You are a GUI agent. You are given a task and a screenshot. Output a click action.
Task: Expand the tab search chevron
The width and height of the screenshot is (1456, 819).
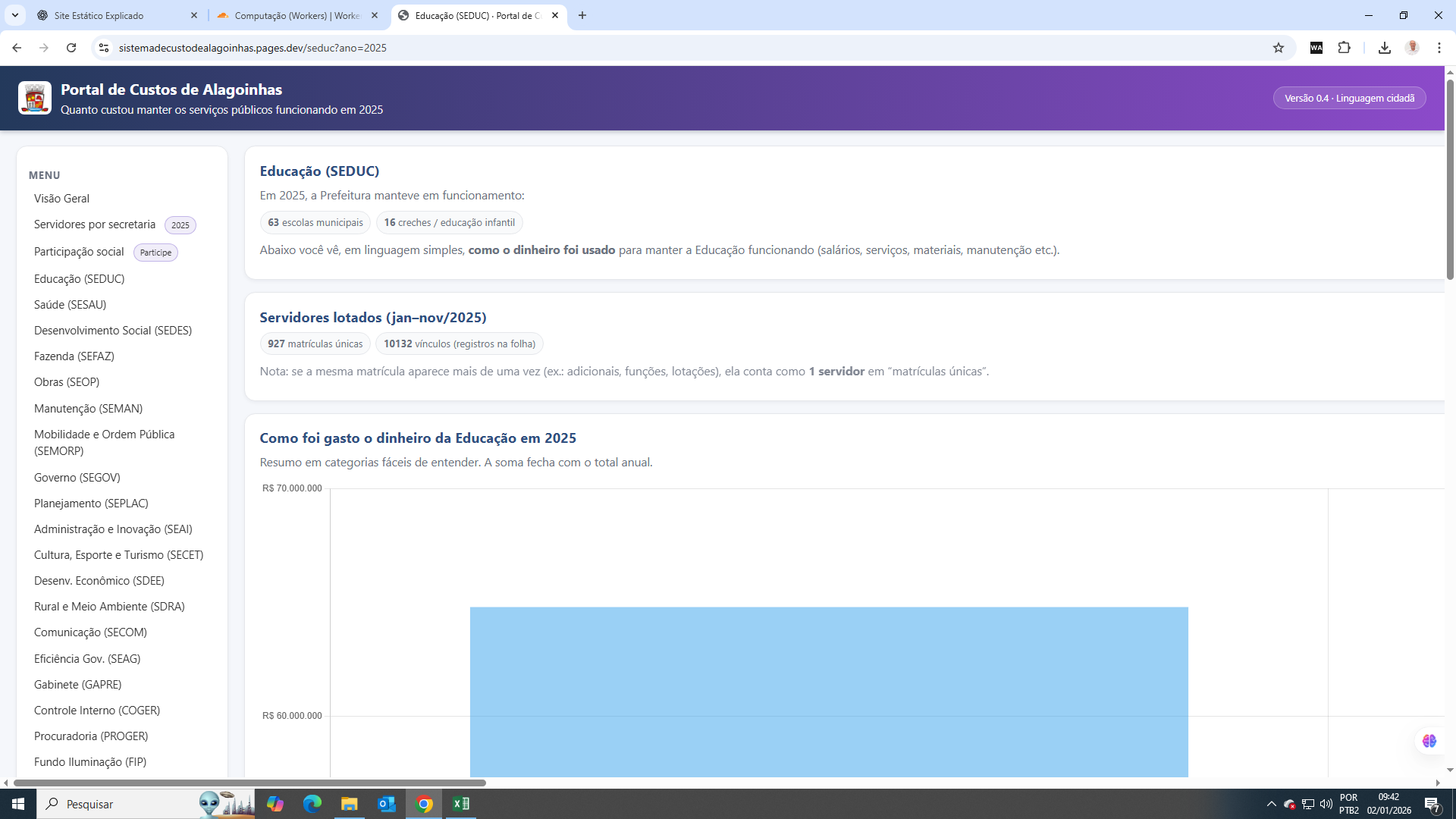[14, 15]
